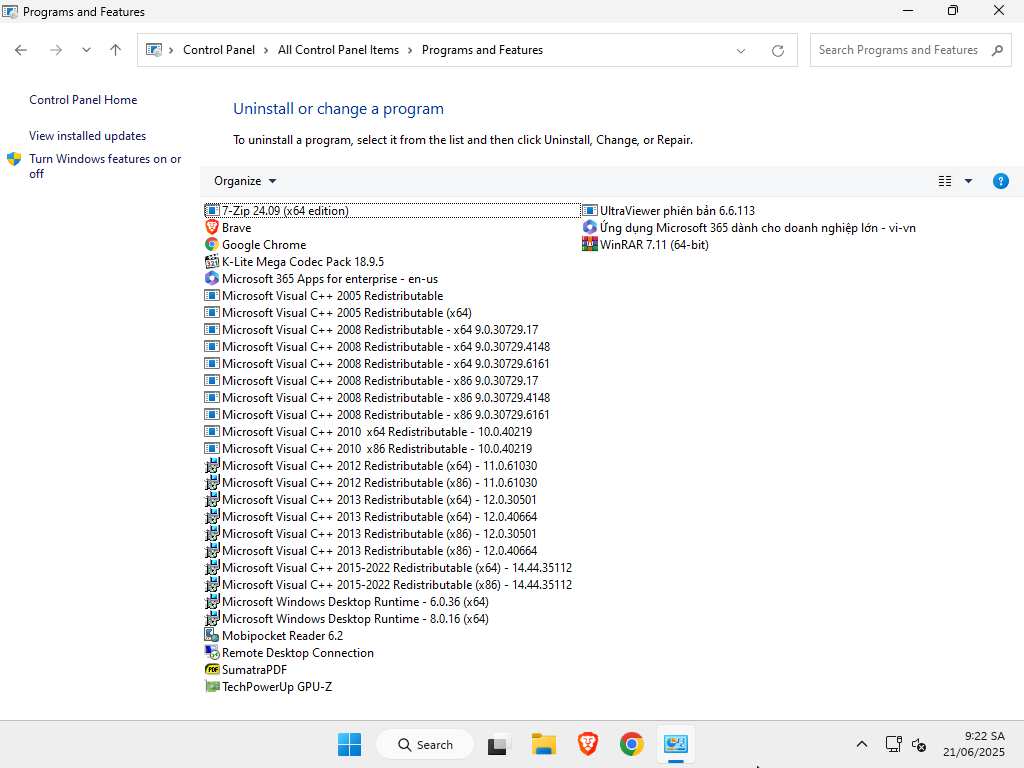Click Control Panel in the breadcrumb path
Screen dimensions: 1024x768
(219, 50)
